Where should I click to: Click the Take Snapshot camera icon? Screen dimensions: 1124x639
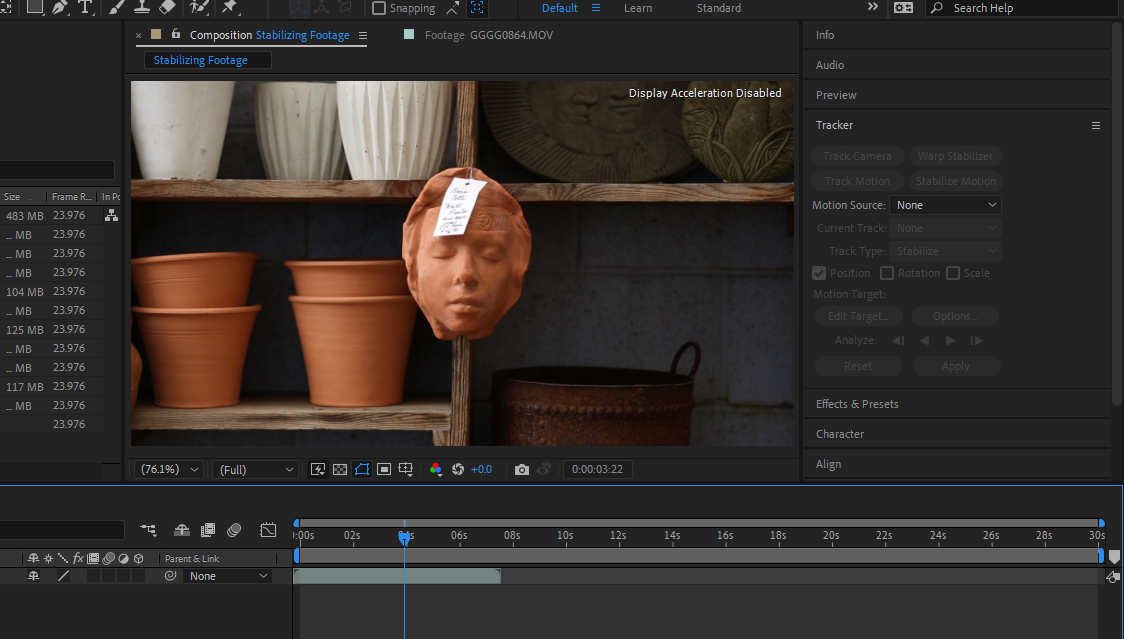521,469
